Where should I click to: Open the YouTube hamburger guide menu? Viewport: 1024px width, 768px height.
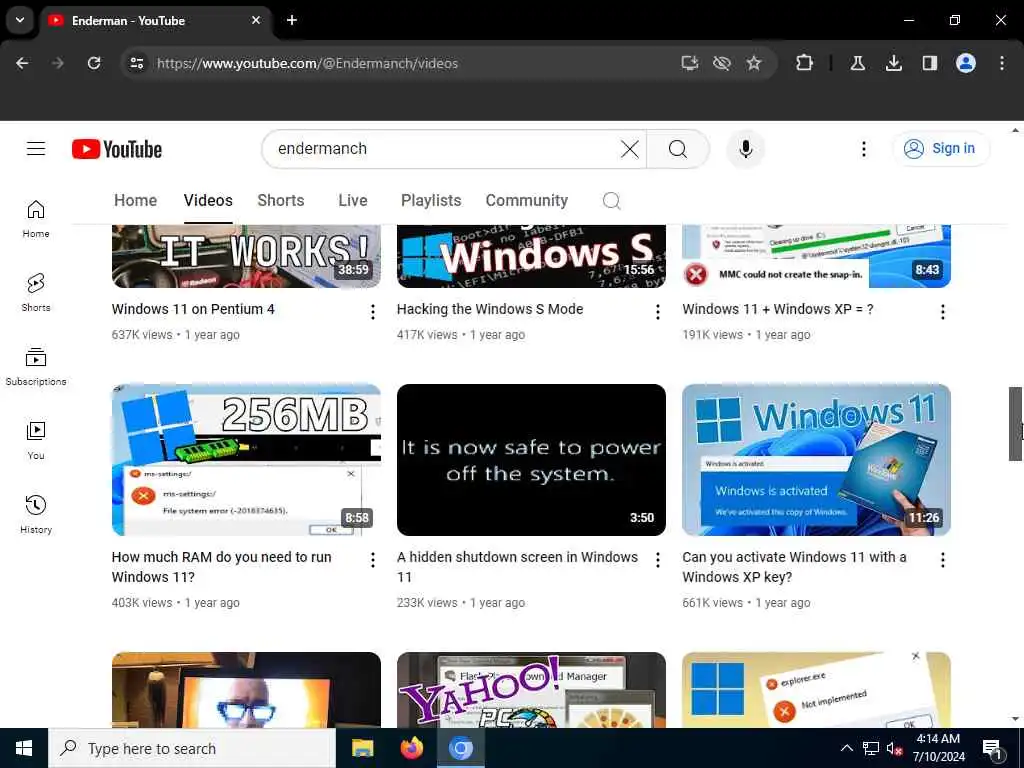(x=36, y=149)
